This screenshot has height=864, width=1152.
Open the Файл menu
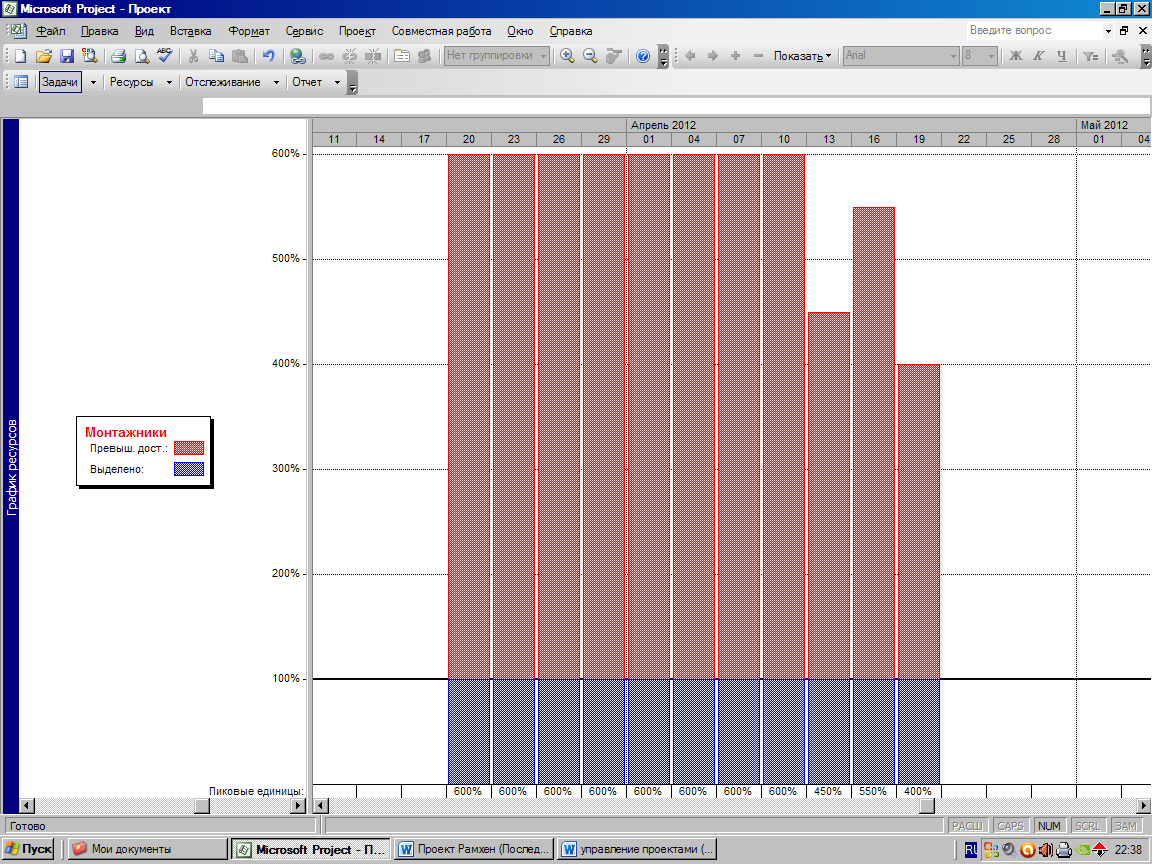[51, 31]
